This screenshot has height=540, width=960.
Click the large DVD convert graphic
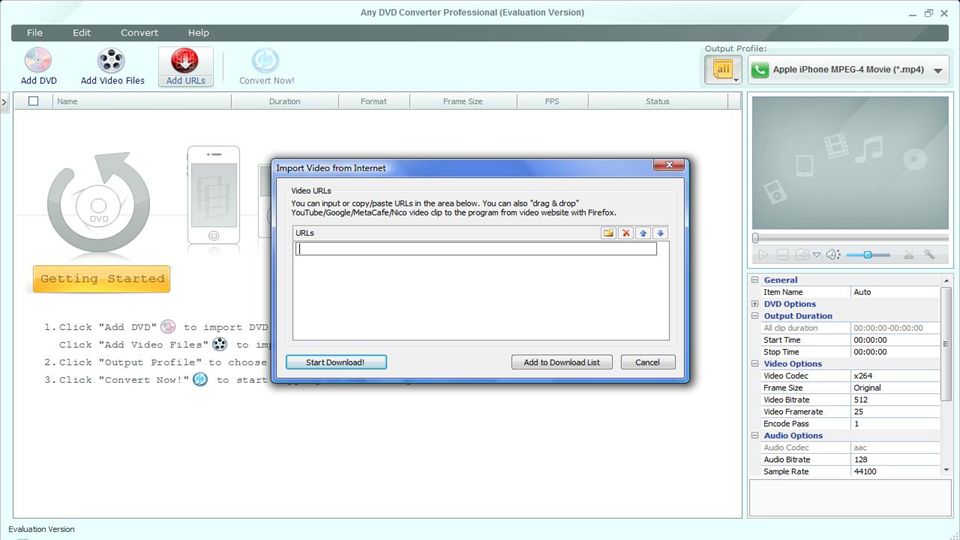pyautogui.click(x=99, y=202)
